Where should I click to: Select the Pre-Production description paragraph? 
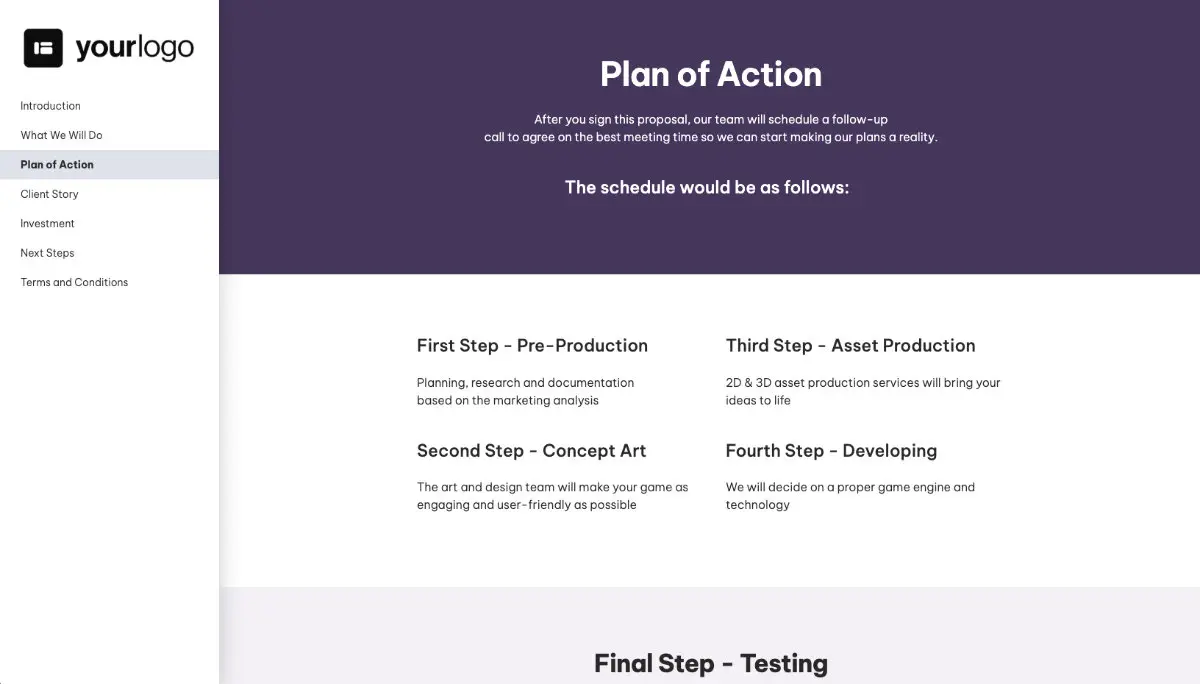[x=525, y=391]
